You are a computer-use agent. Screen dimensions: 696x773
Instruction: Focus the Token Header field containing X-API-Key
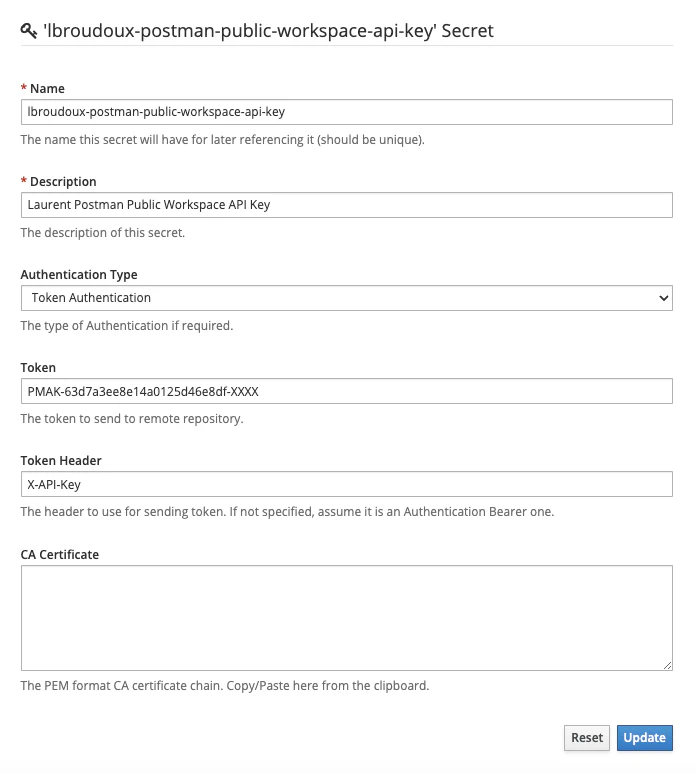point(346,484)
